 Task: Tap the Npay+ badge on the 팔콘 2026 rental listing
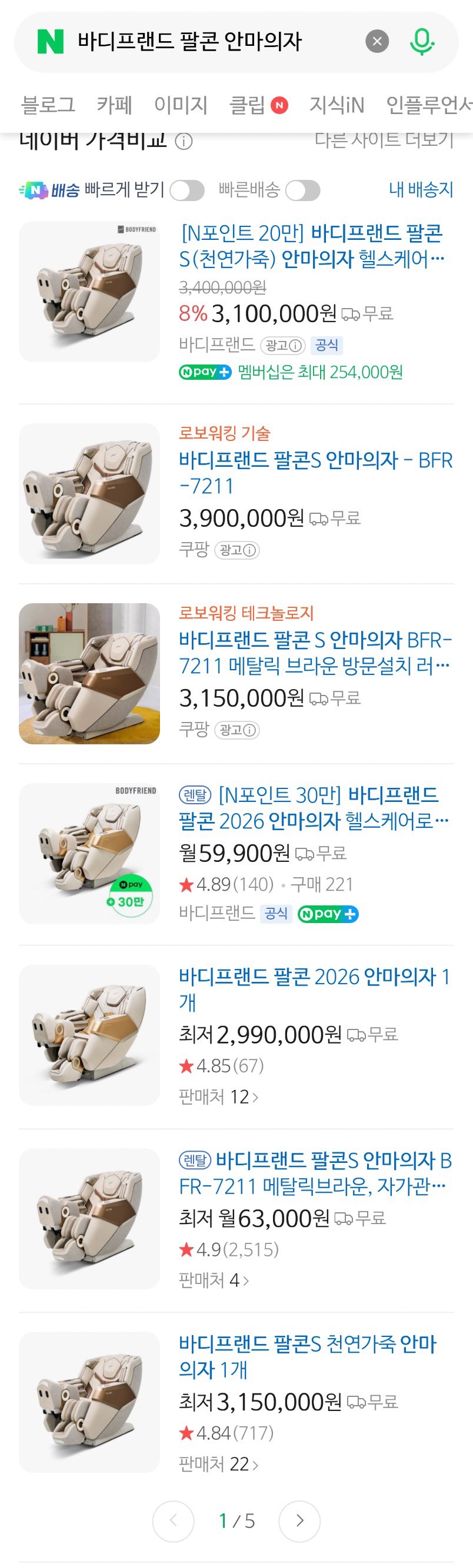tap(328, 914)
